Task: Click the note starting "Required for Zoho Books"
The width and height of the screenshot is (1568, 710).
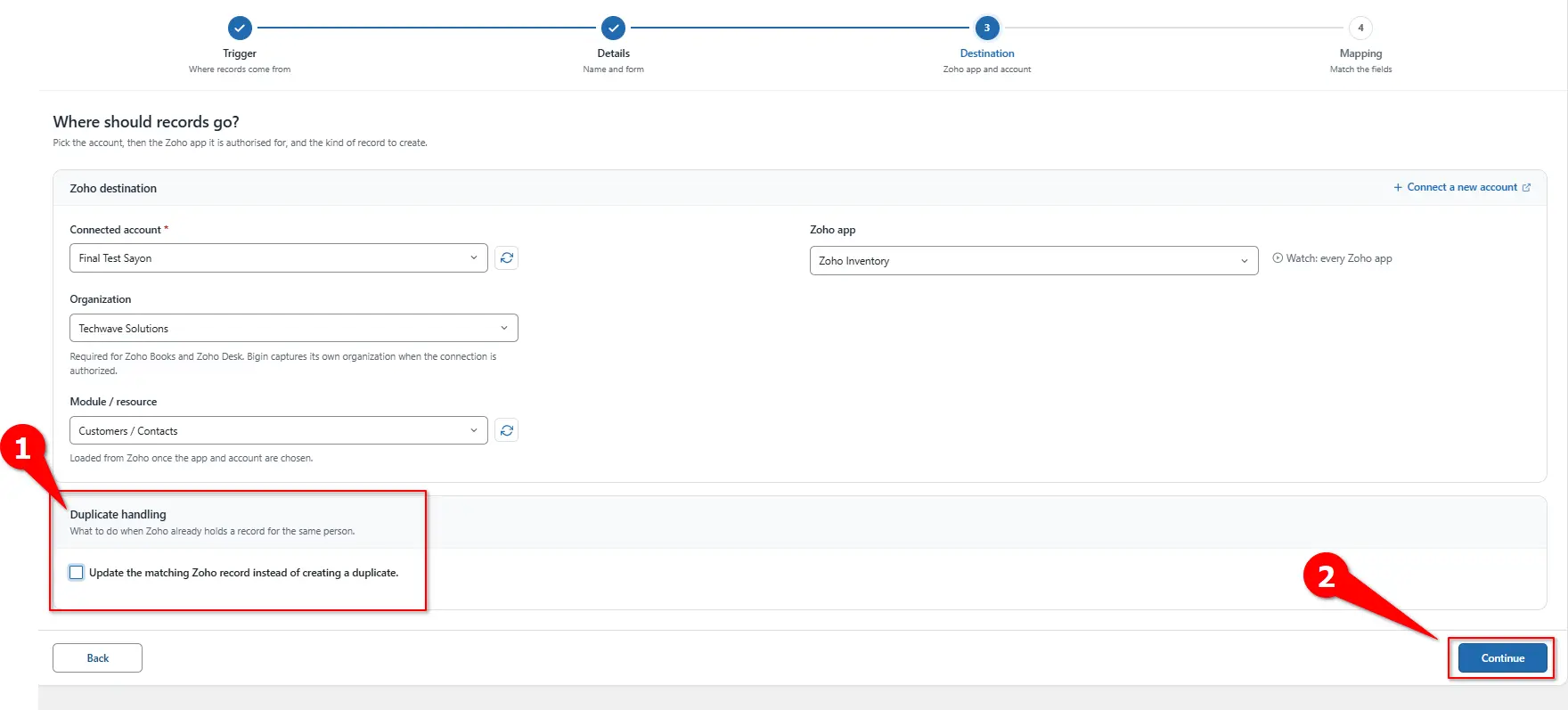Action: [283, 363]
